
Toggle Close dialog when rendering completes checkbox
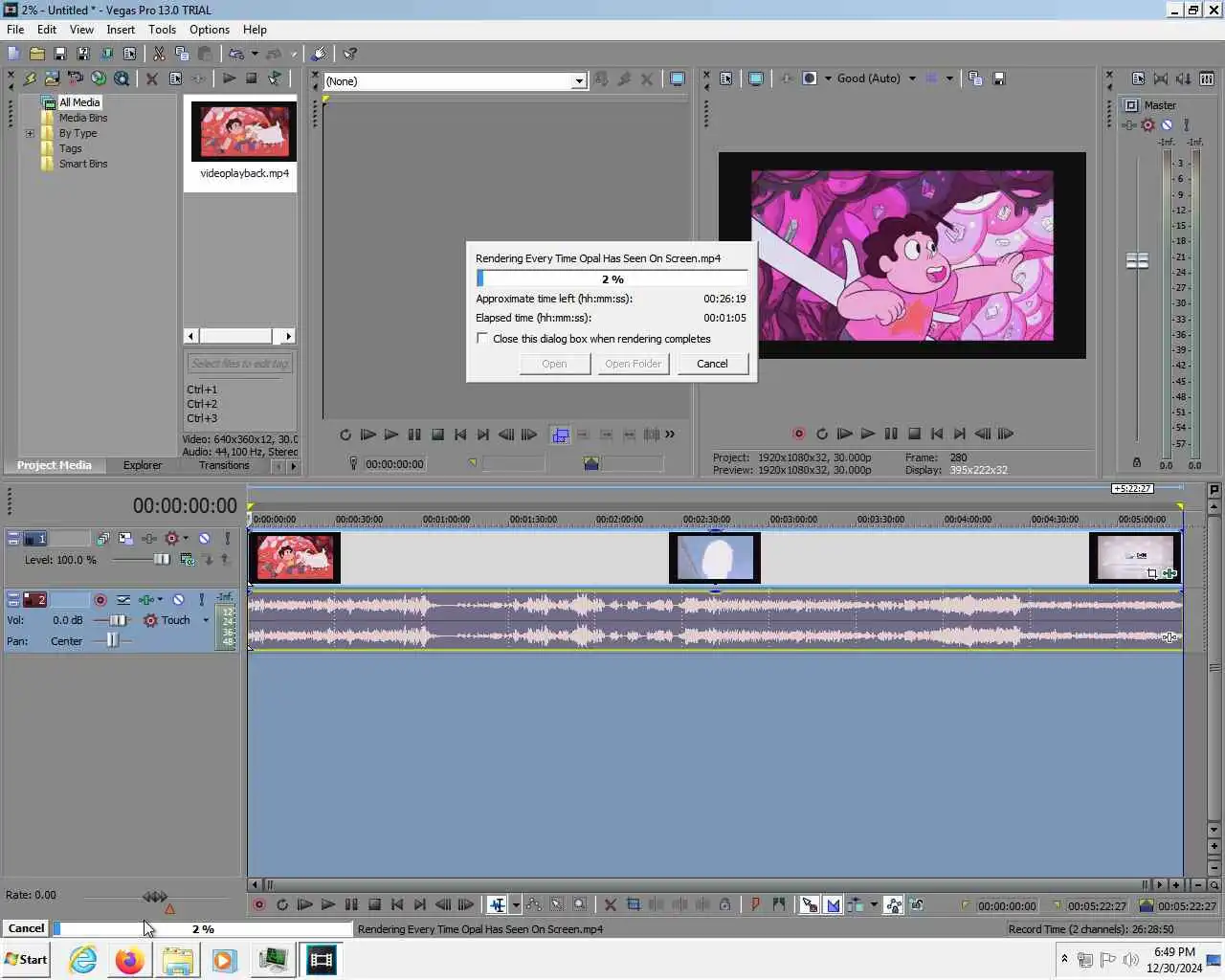pos(482,339)
